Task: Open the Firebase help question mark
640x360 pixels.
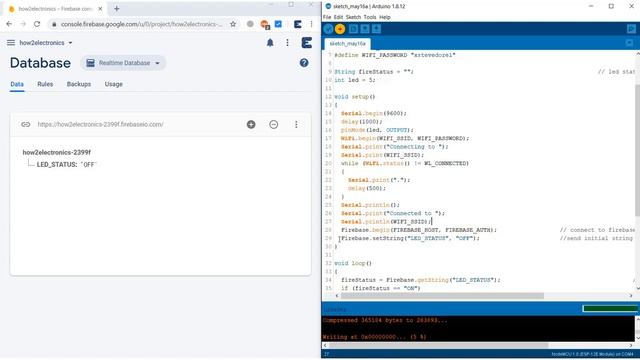Action: pos(304,63)
